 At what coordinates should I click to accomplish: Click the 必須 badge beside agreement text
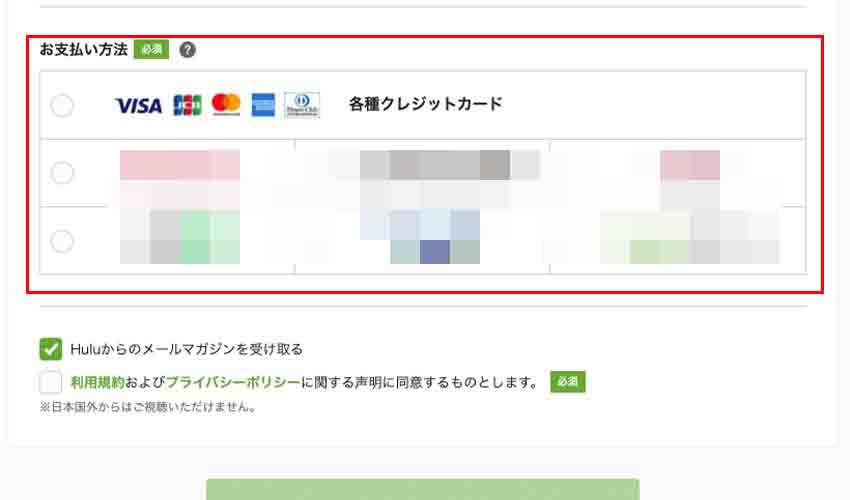568,382
